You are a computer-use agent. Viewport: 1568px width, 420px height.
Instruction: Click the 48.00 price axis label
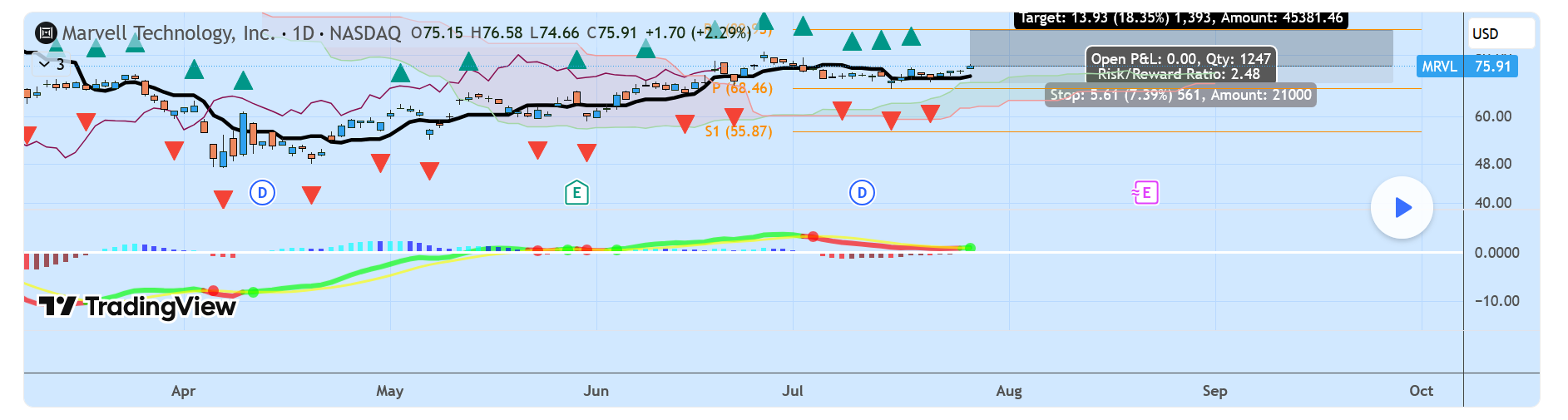1493,164
